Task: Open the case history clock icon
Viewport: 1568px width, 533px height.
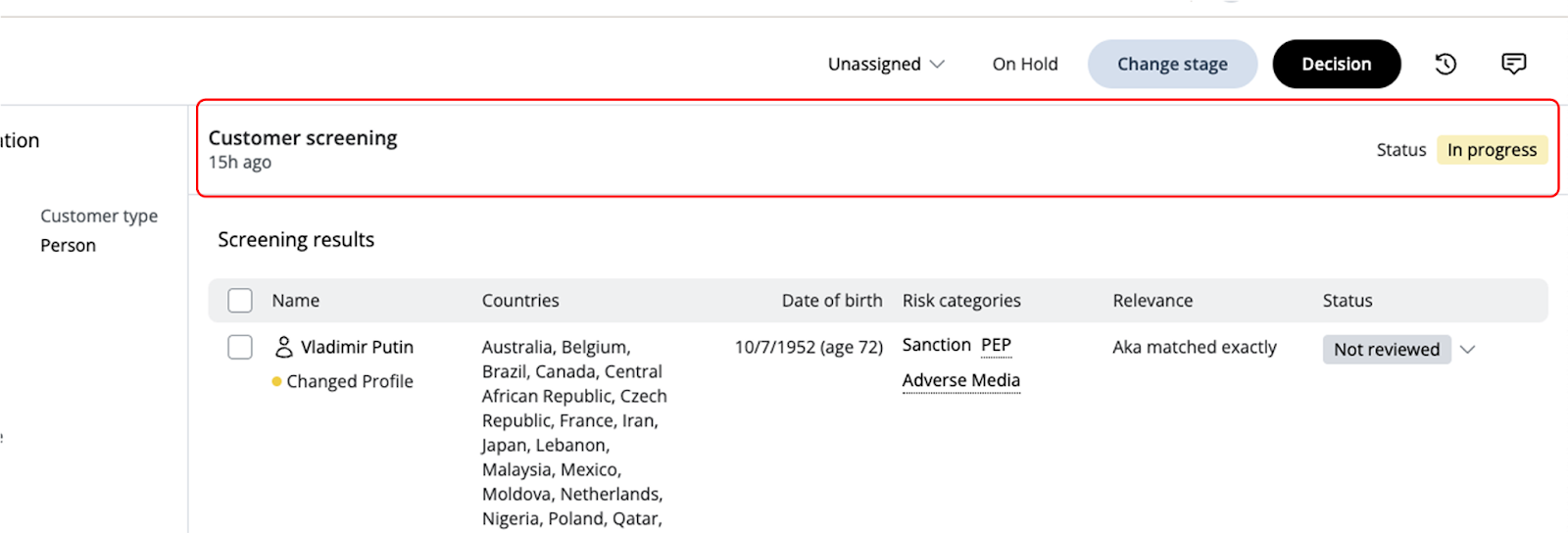Action: [1445, 65]
